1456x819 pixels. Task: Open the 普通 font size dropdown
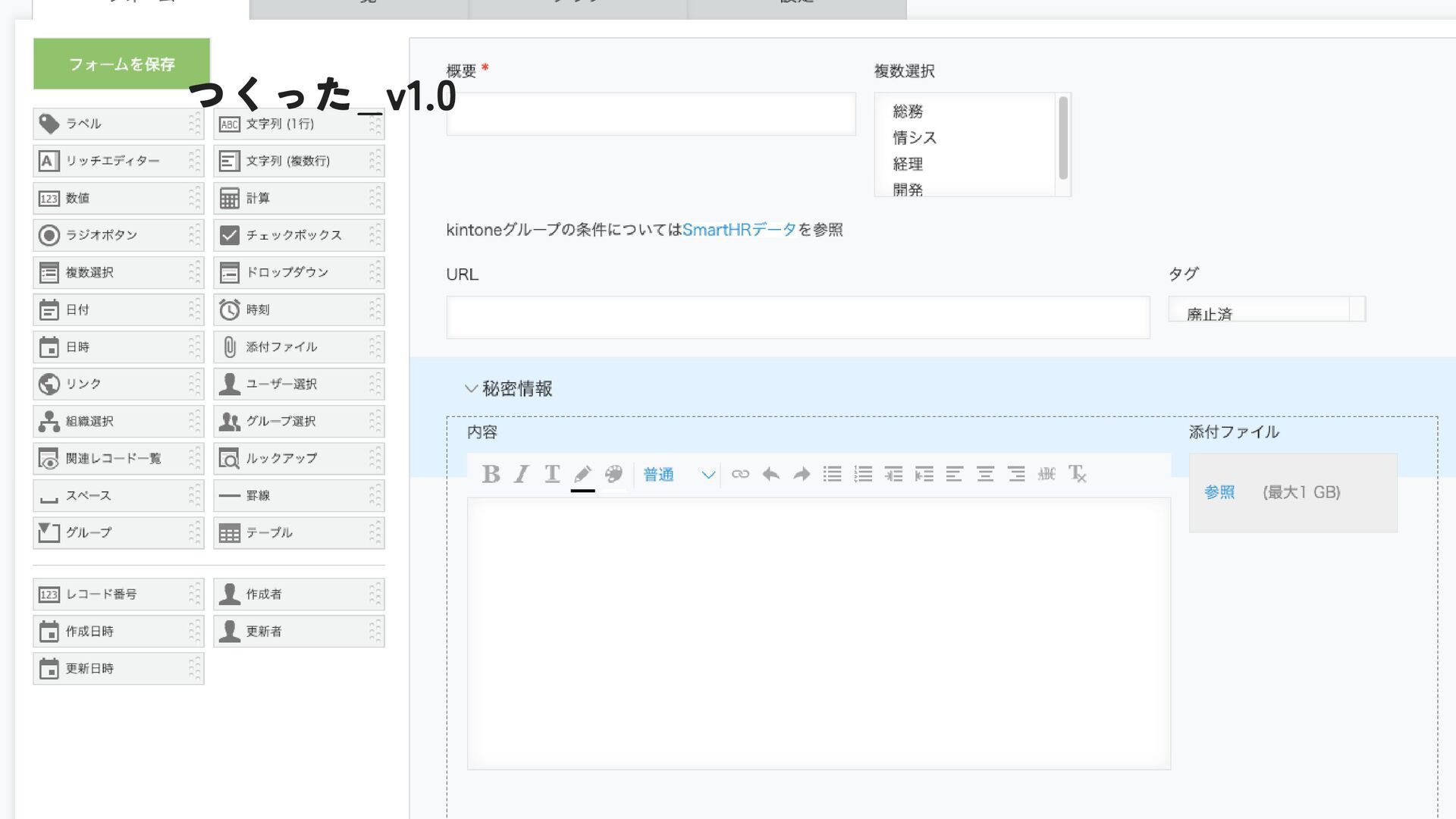pos(678,475)
